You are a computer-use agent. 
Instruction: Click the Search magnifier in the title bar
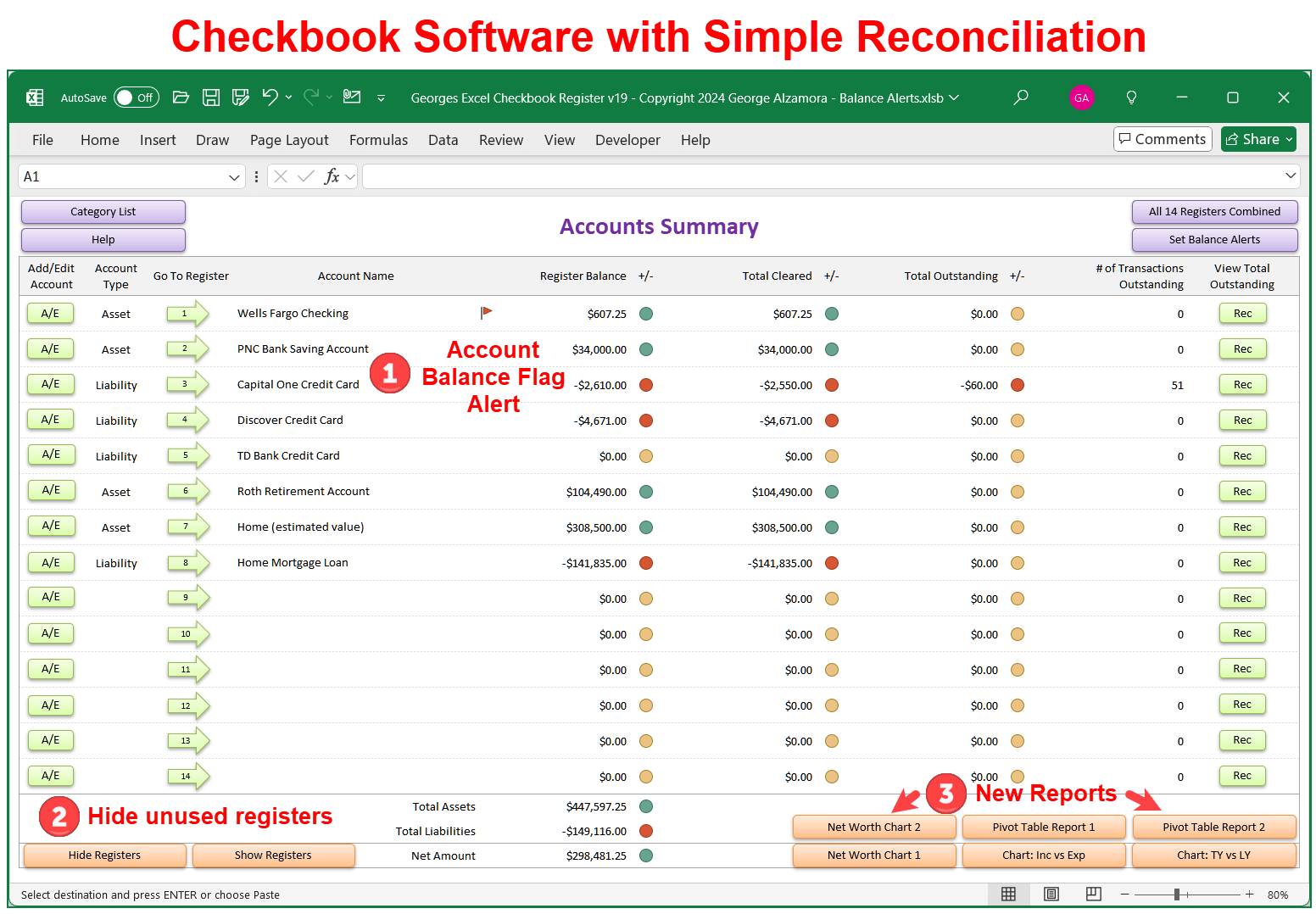[1021, 98]
